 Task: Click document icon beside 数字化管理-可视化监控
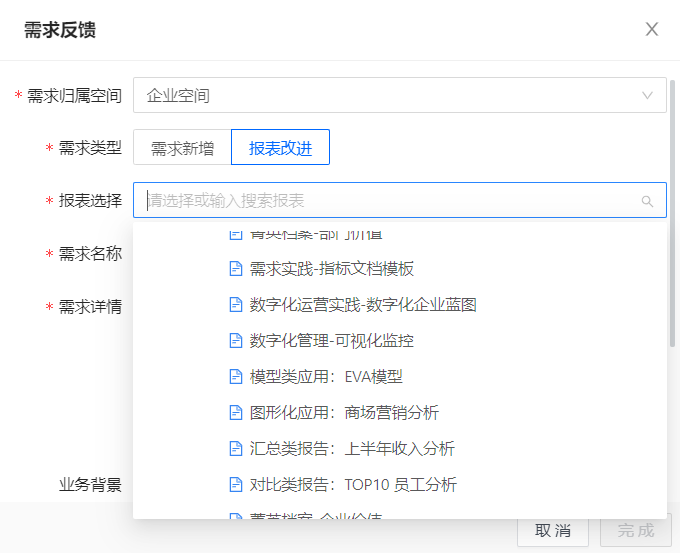(236, 341)
